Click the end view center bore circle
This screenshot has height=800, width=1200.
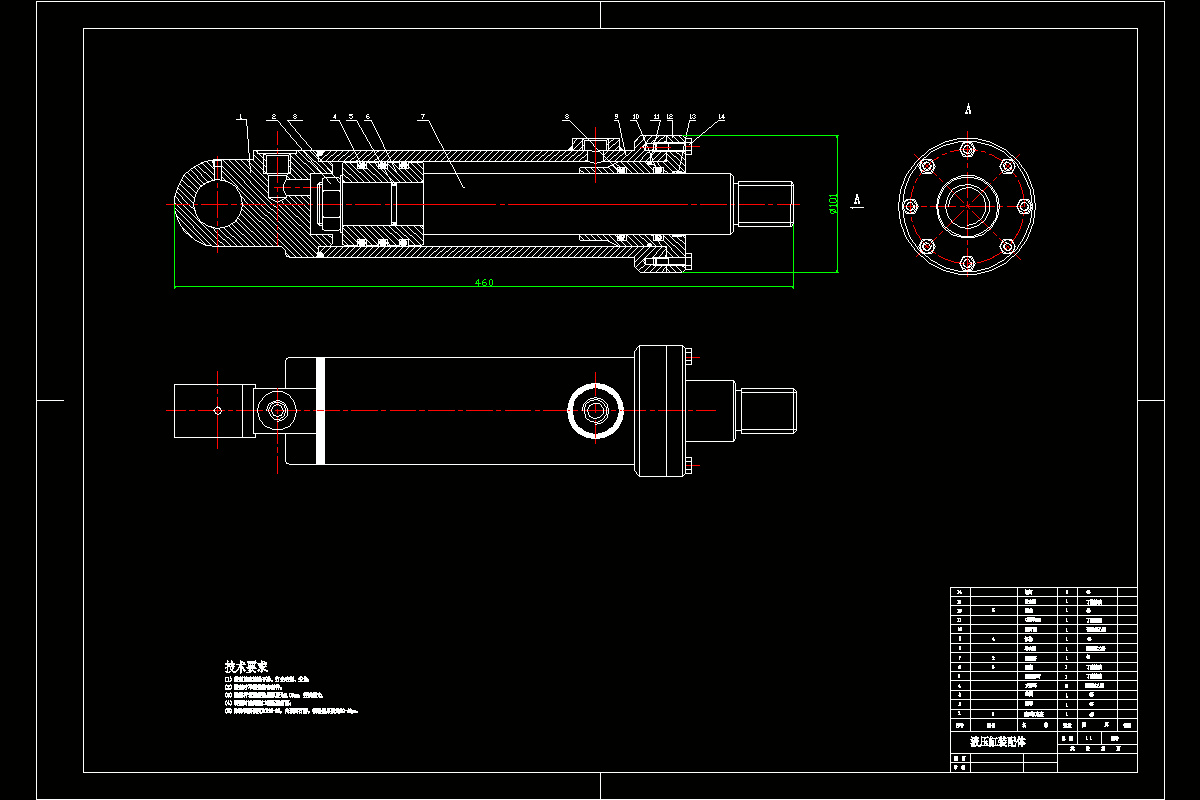coord(967,206)
